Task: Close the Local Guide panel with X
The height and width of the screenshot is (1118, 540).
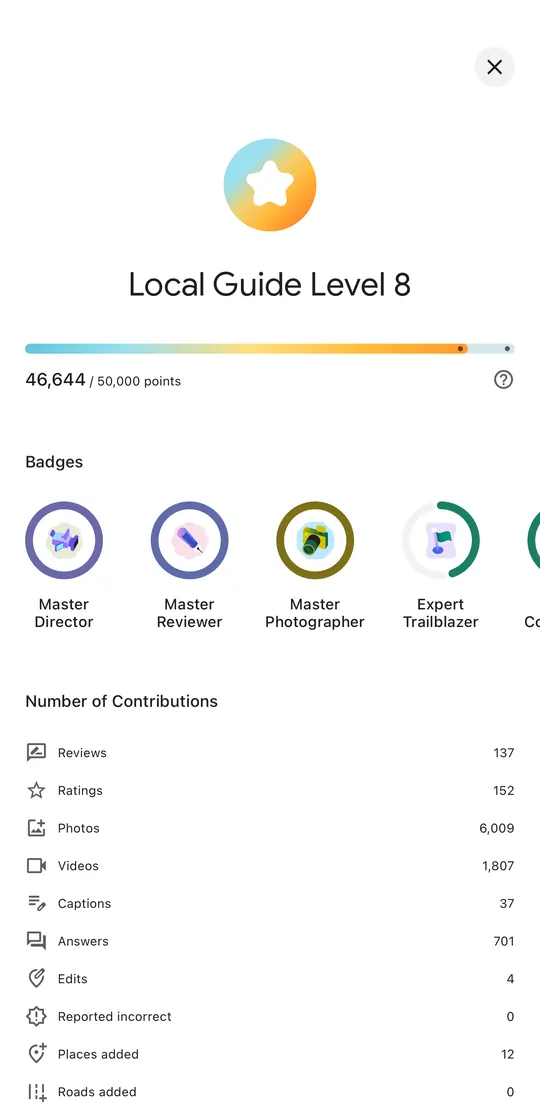Action: [x=494, y=67]
